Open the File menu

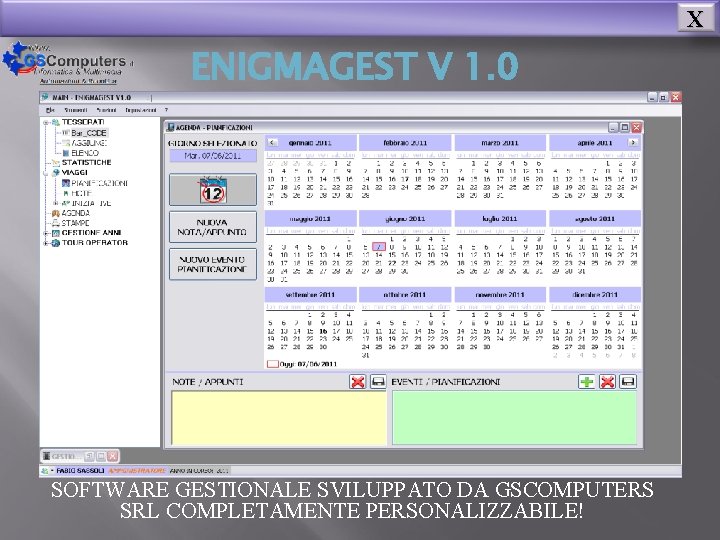(x=50, y=110)
